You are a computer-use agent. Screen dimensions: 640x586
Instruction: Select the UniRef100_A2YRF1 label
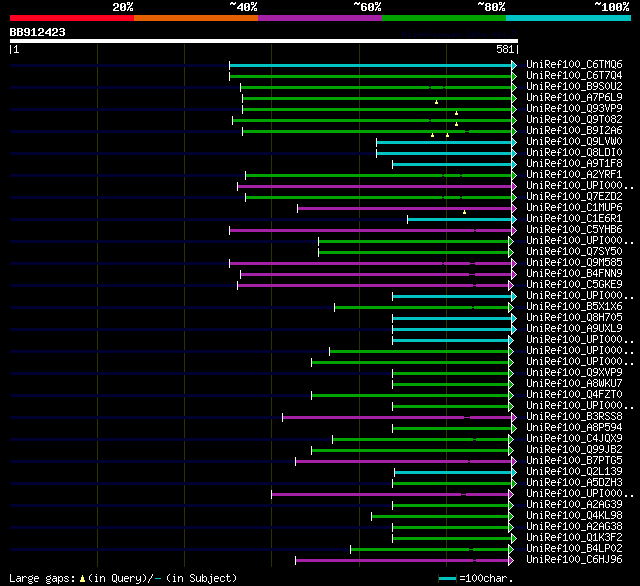coord(574,175)
